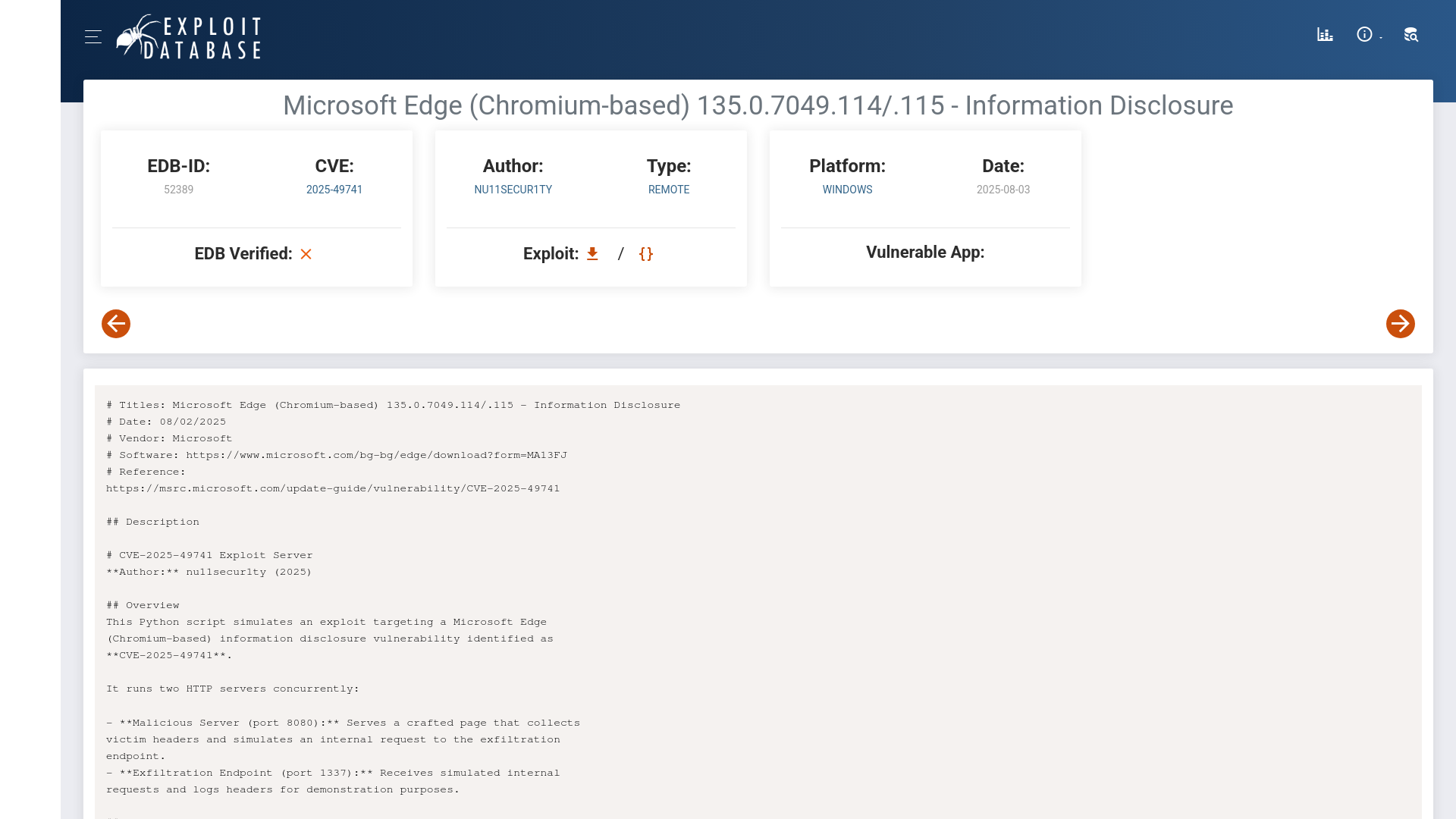Download the exploit via download icon
Image resolution: width=1456 pixels, height=819 pixels.
click(x=593, y=254)
